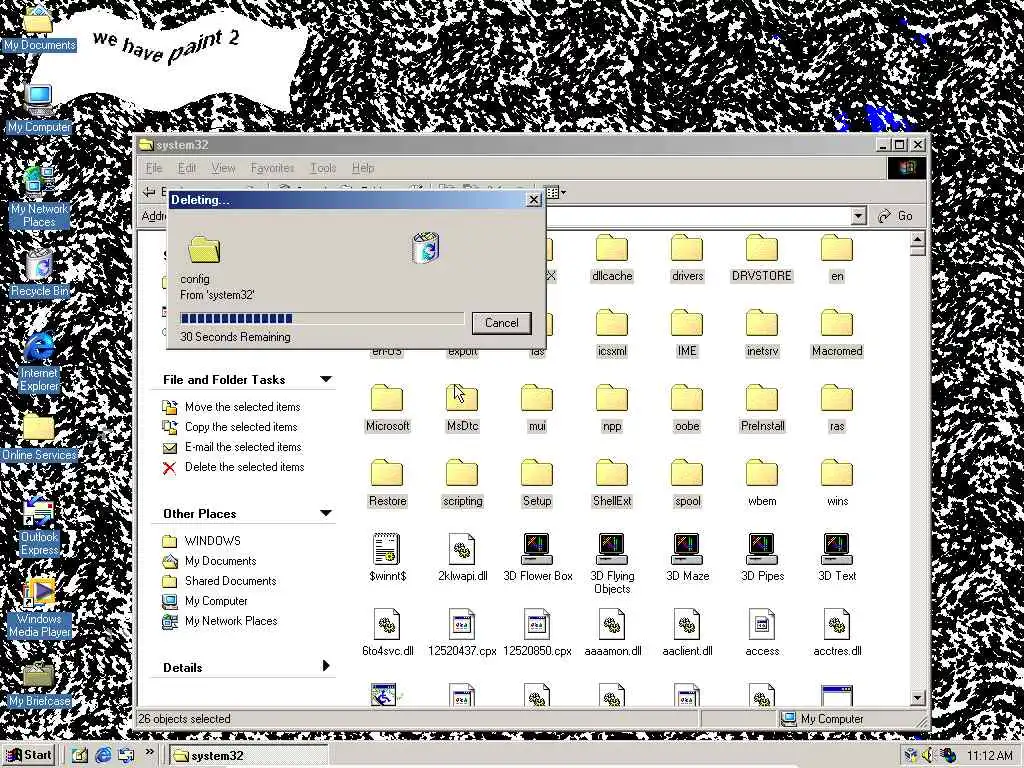Expand Quick Launch overflow chevron
Screen dimensions: 1024x768
150,752
